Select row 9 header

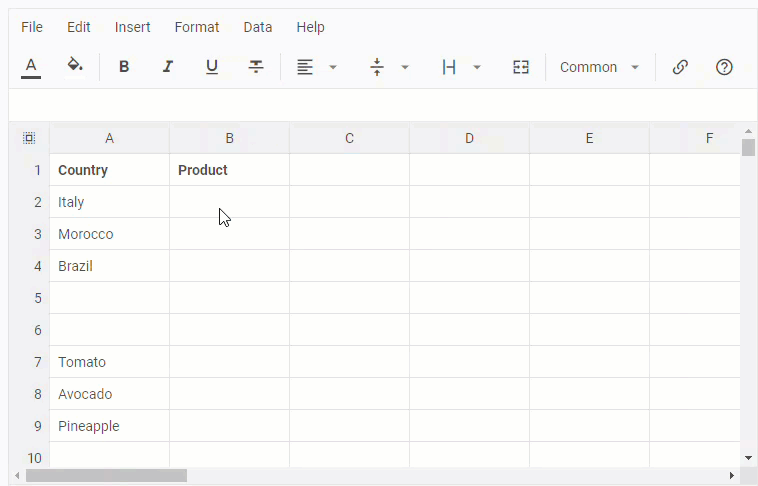pos(29,426)
